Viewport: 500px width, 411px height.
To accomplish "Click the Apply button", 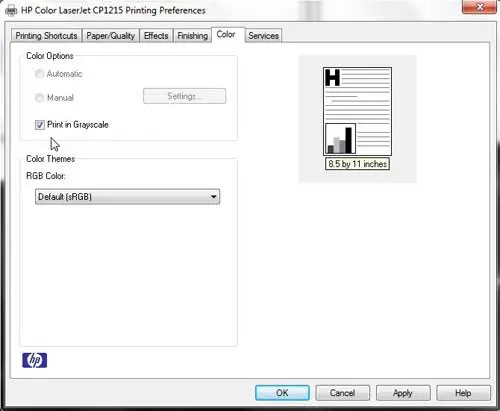I will click(403, 393).
